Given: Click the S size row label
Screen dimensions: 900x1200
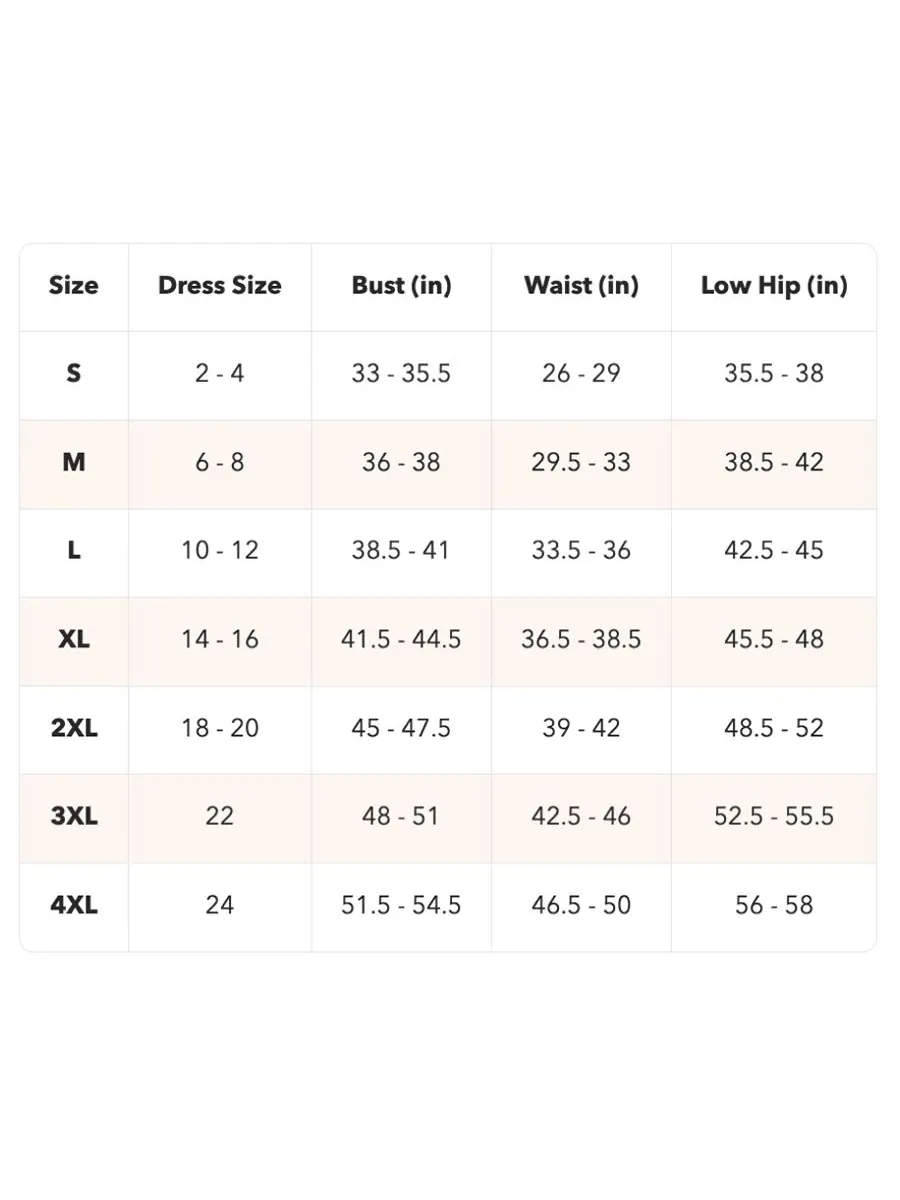Looking at the screenshot, I should pyautogui.click(x=74, y=374).
